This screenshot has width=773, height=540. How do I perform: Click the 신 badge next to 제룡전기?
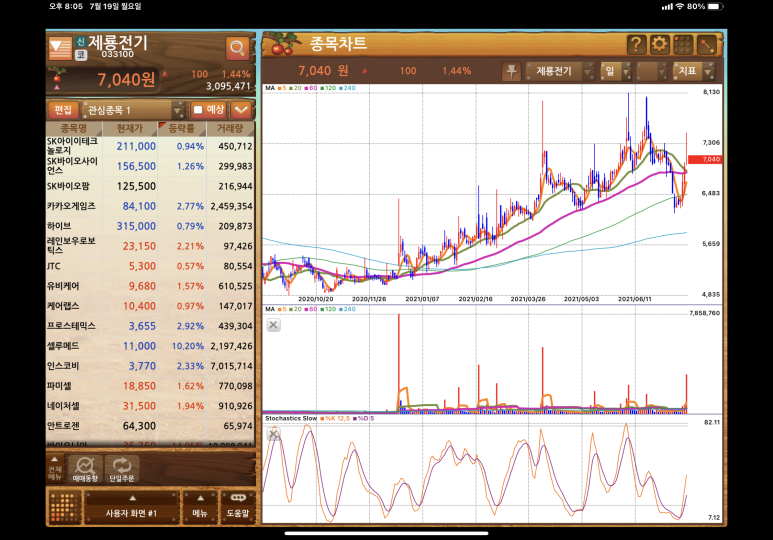point(81,42)
